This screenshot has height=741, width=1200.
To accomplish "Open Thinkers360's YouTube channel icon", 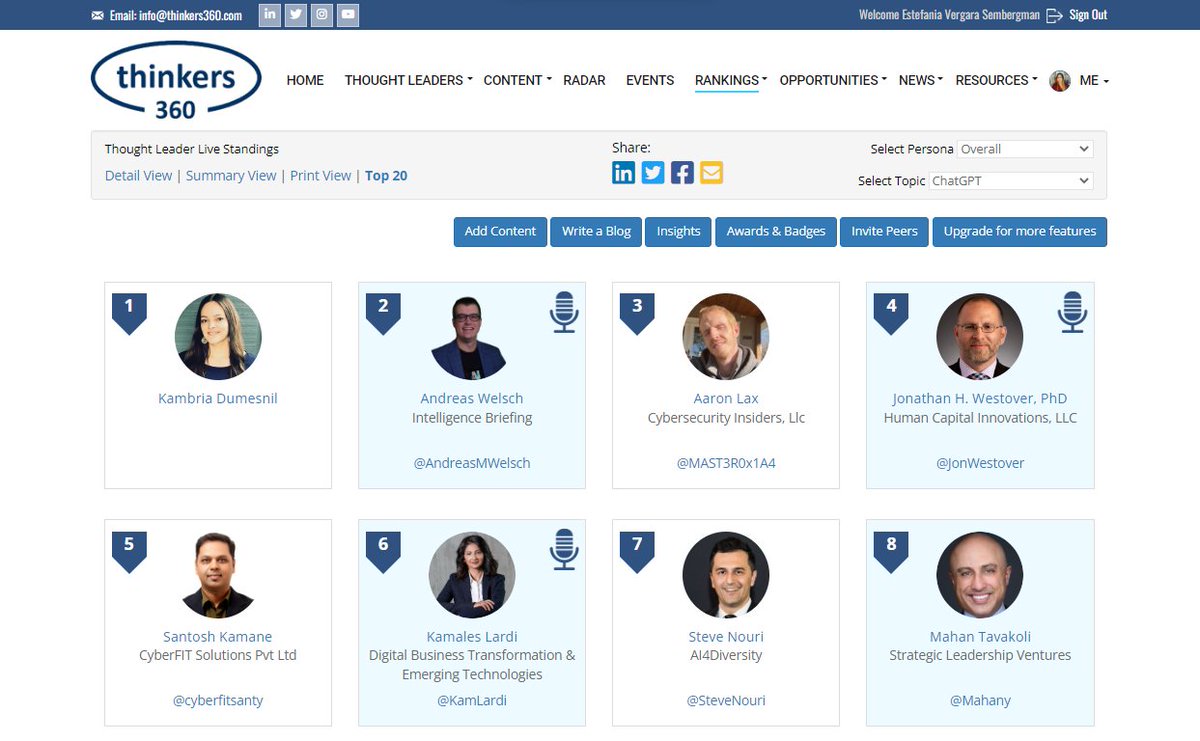I will 347,15.
